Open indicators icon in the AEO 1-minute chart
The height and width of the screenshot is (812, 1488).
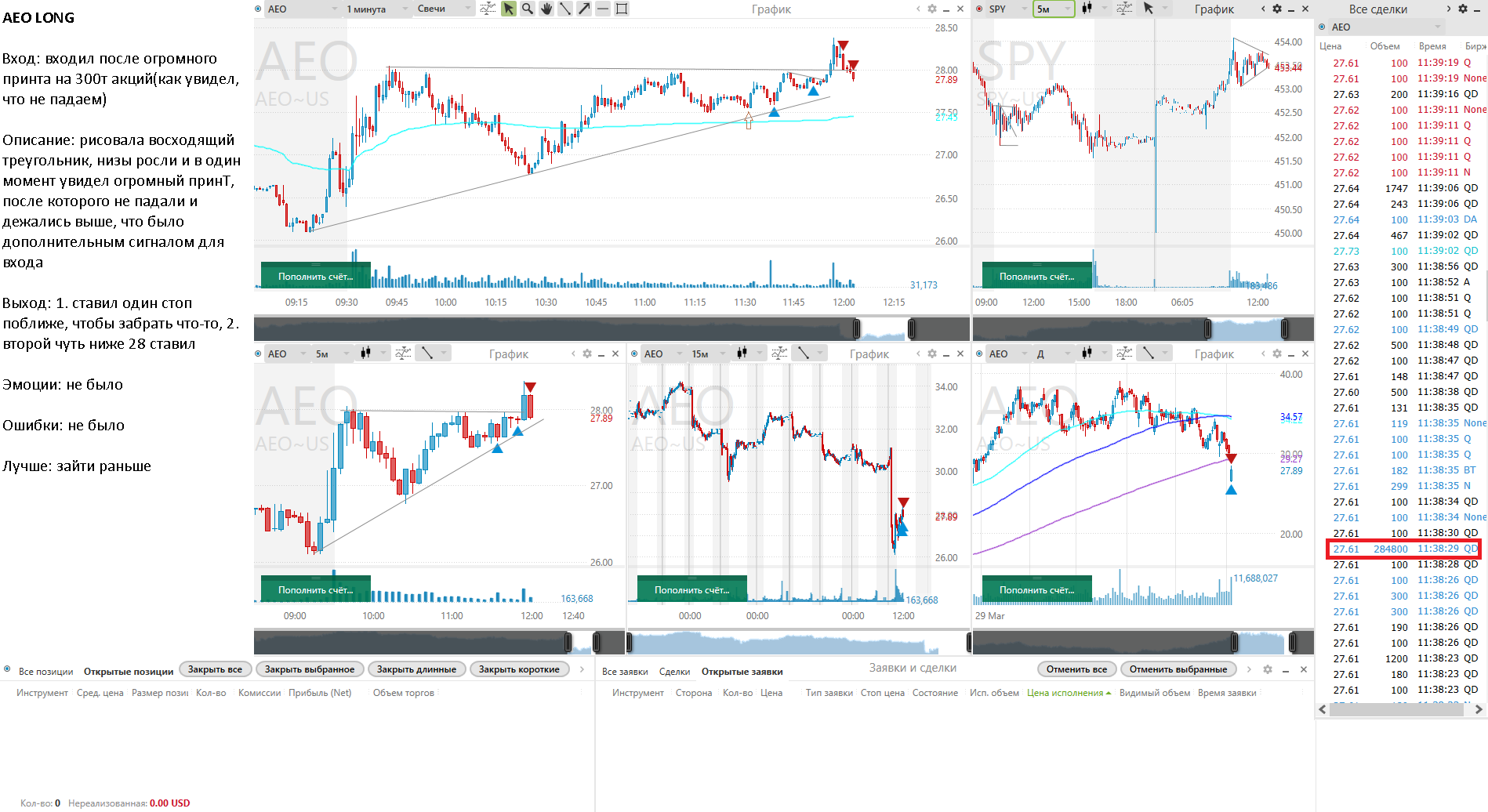[488, 9]
